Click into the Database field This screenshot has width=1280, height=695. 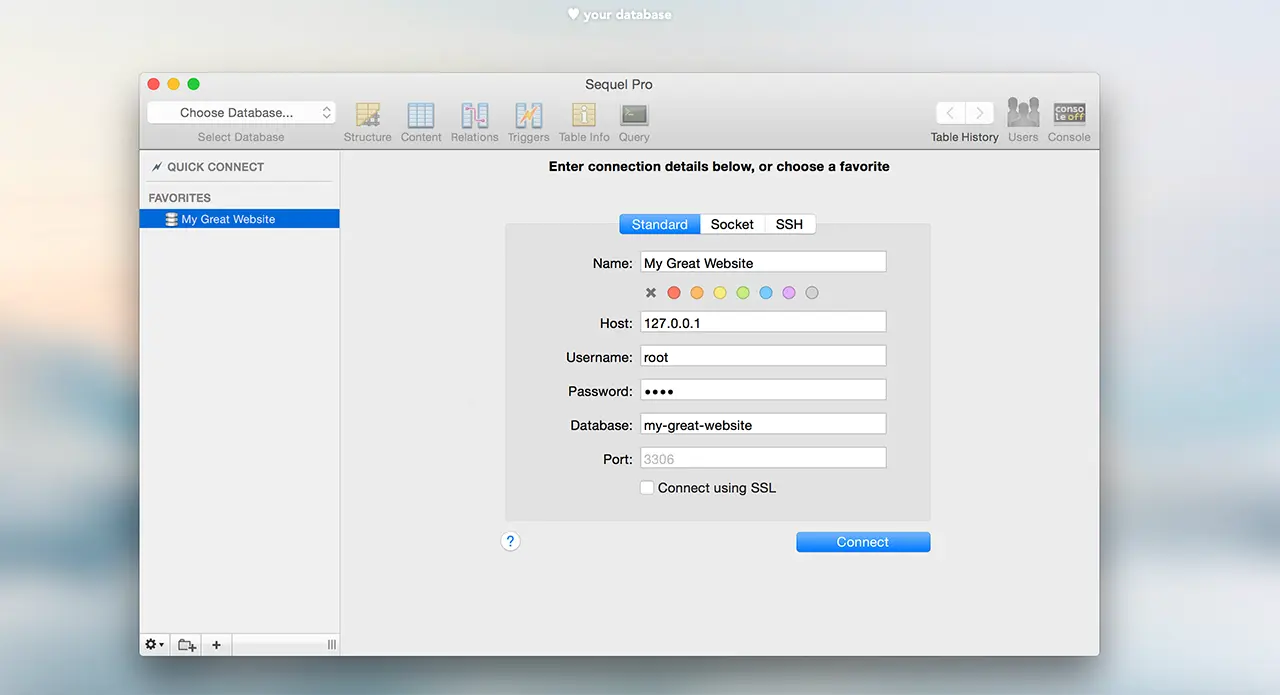tap(763, 425)
